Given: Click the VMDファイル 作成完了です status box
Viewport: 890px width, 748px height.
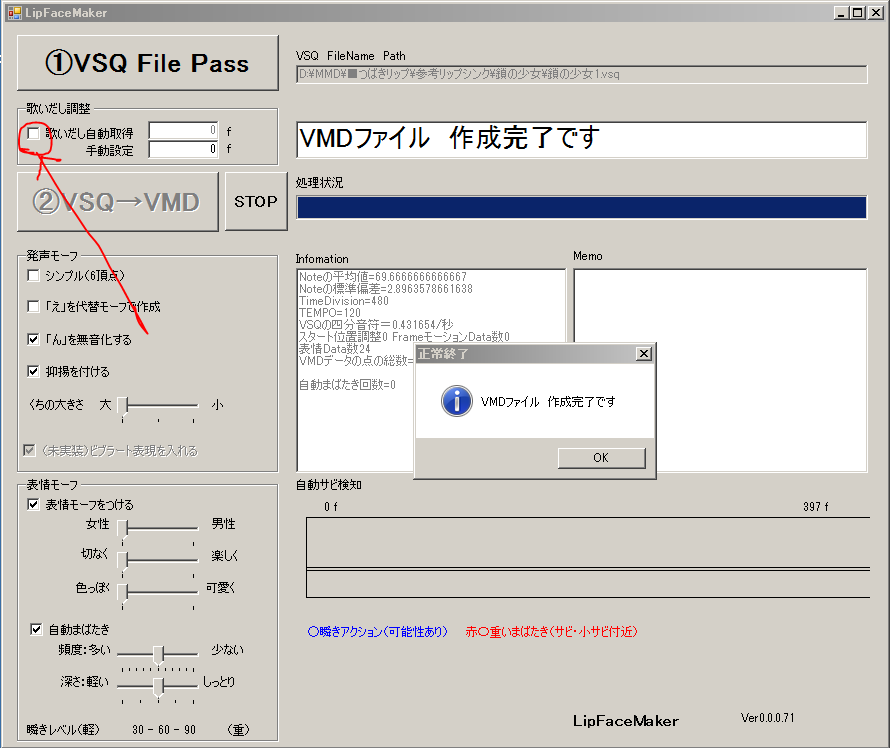Looking at the screenshot, I should 582,139.
